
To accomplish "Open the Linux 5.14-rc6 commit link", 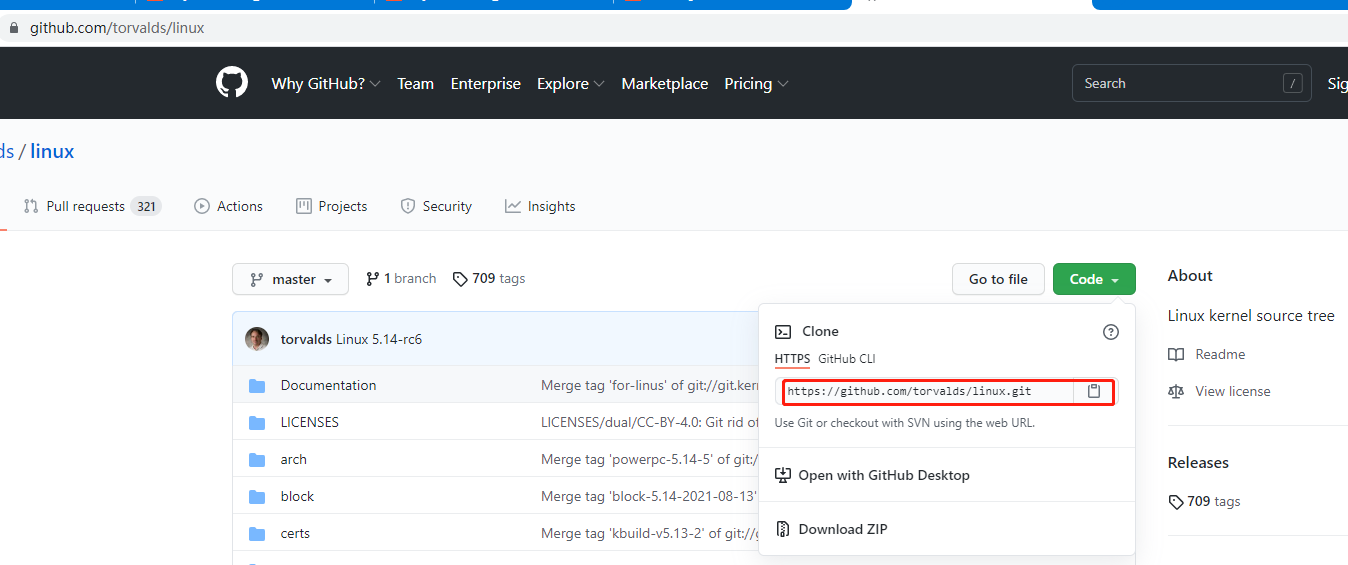I will (379, 339).
